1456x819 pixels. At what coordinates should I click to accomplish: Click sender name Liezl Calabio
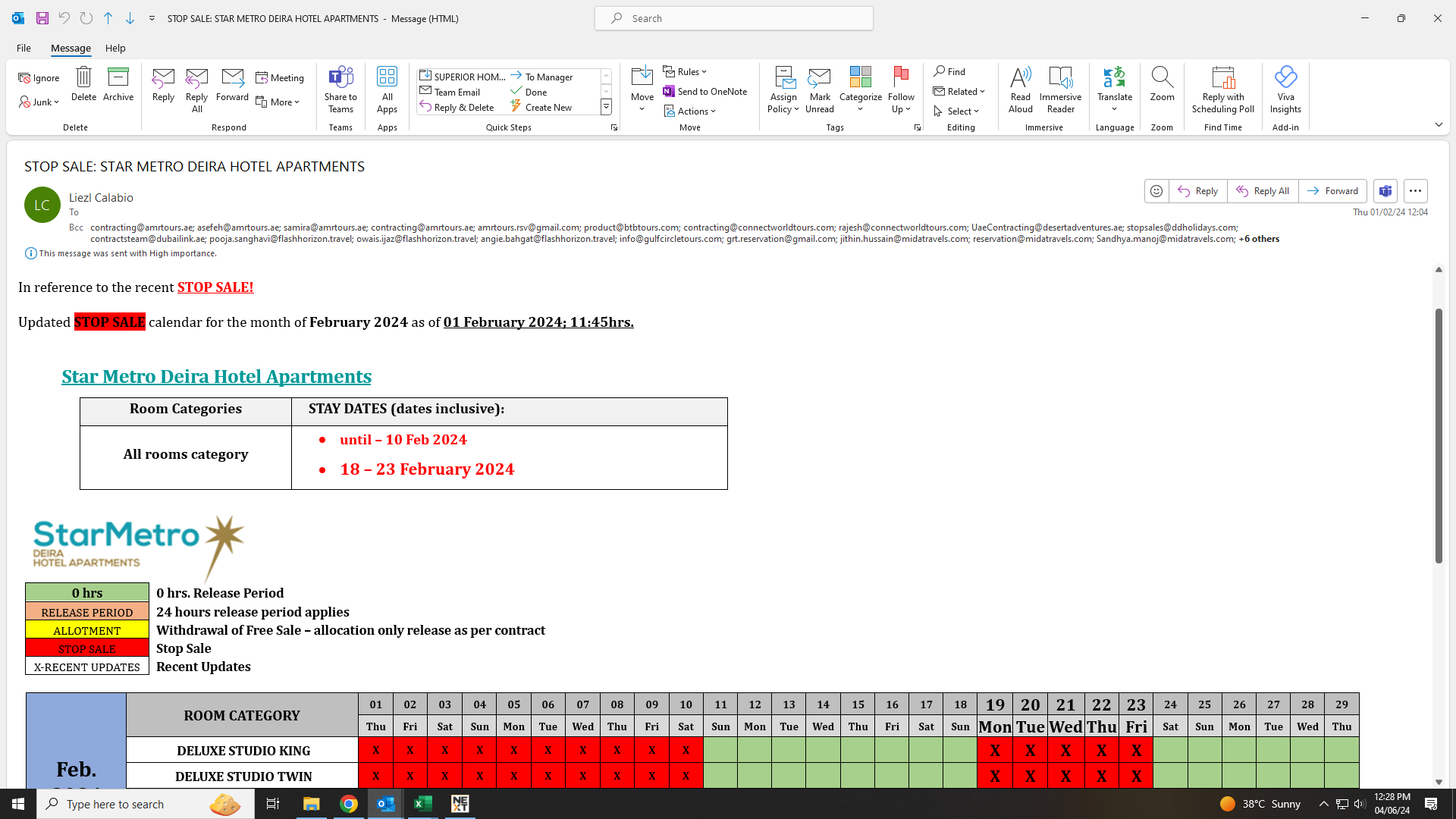click(101, 197)
